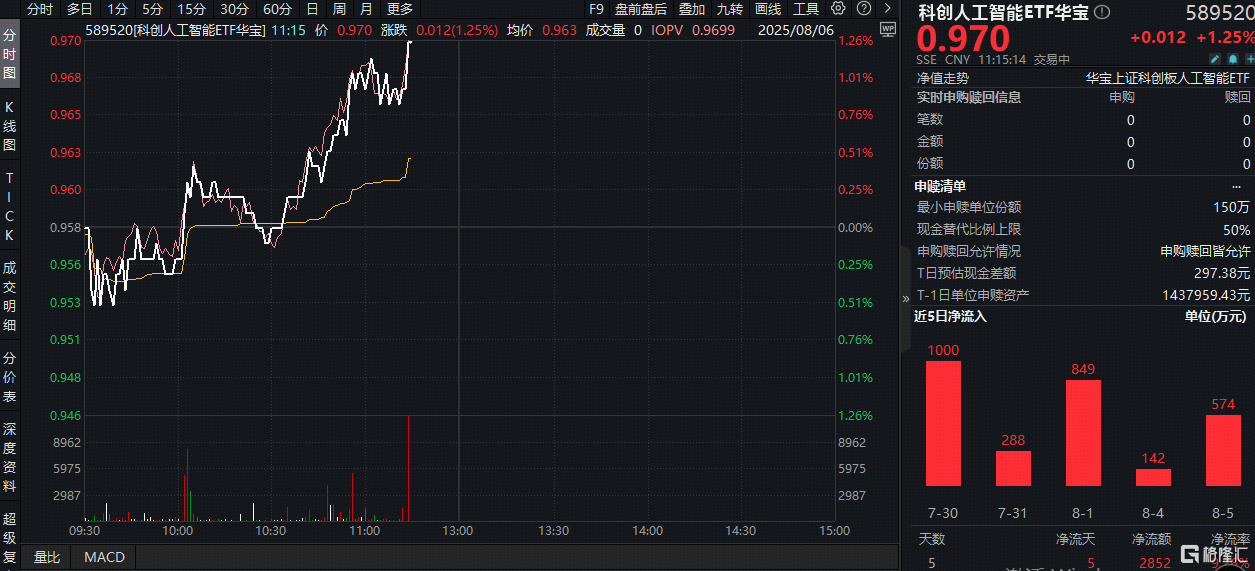Select the 15分 interval tab
The height and width of the screenshot is (571, 1255).
point(191,9)
